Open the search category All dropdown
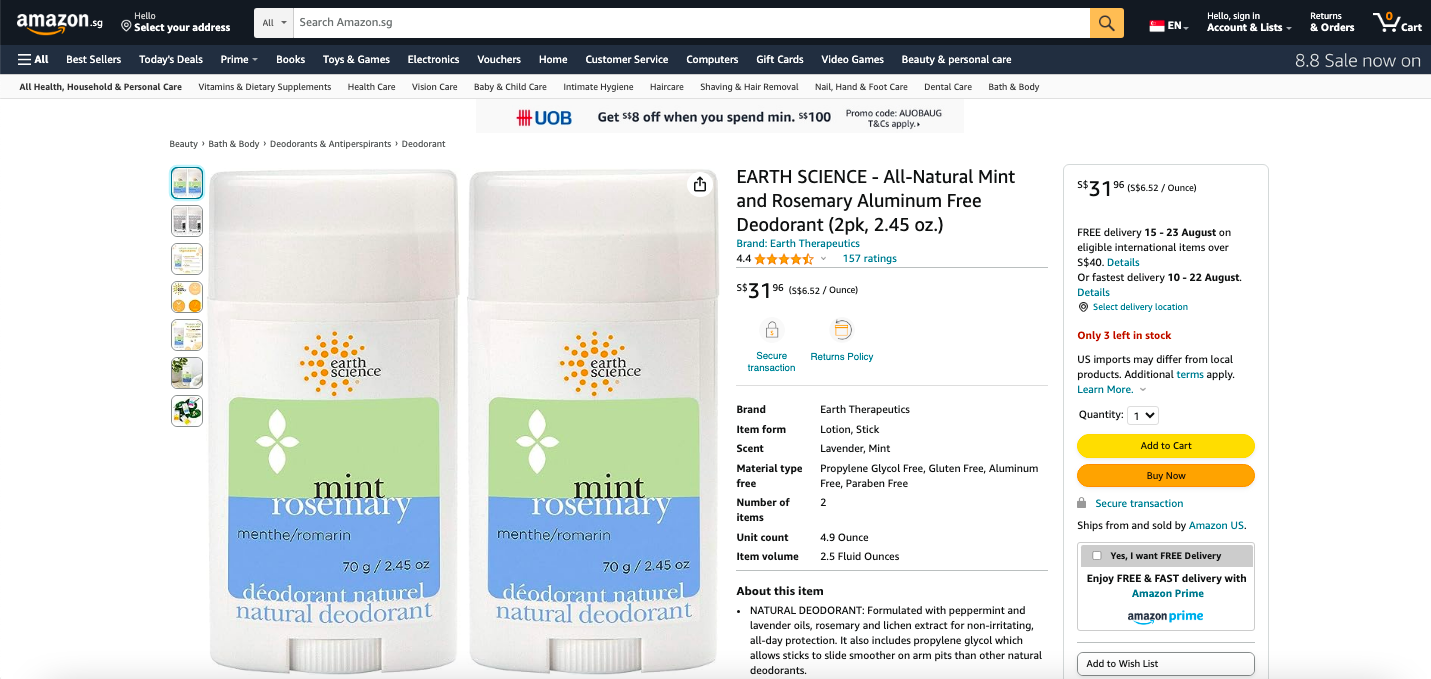This screenshot has height=679, width=1431. pyautogui.click(x=274, y=22)
